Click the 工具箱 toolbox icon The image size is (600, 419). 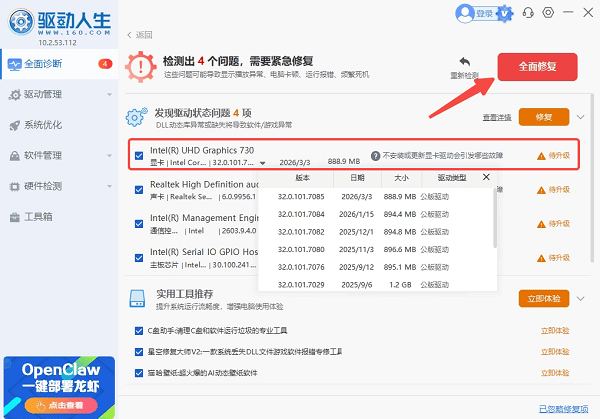[15, 217]
